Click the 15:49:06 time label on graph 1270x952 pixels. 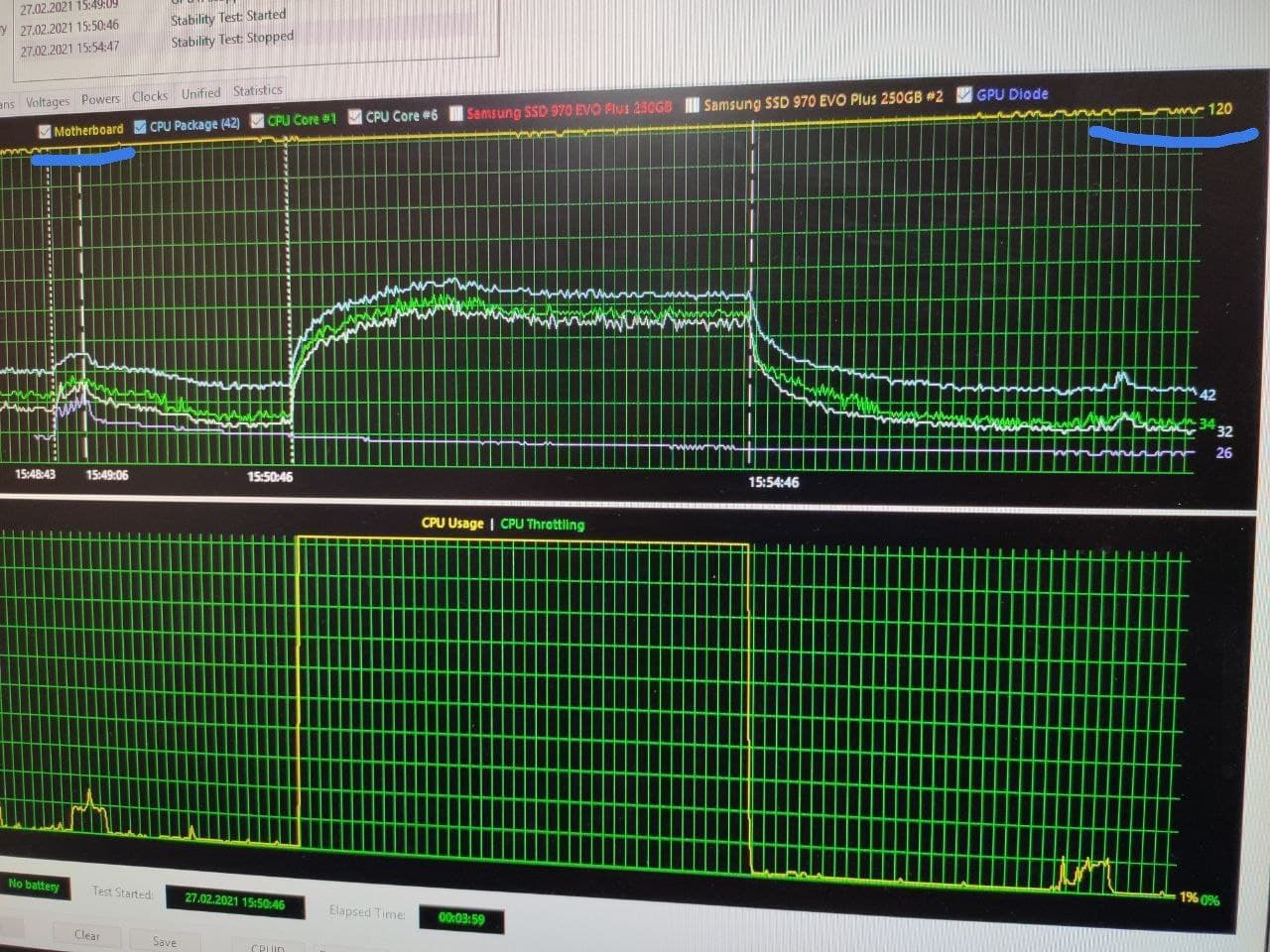[x=106, y=475]
